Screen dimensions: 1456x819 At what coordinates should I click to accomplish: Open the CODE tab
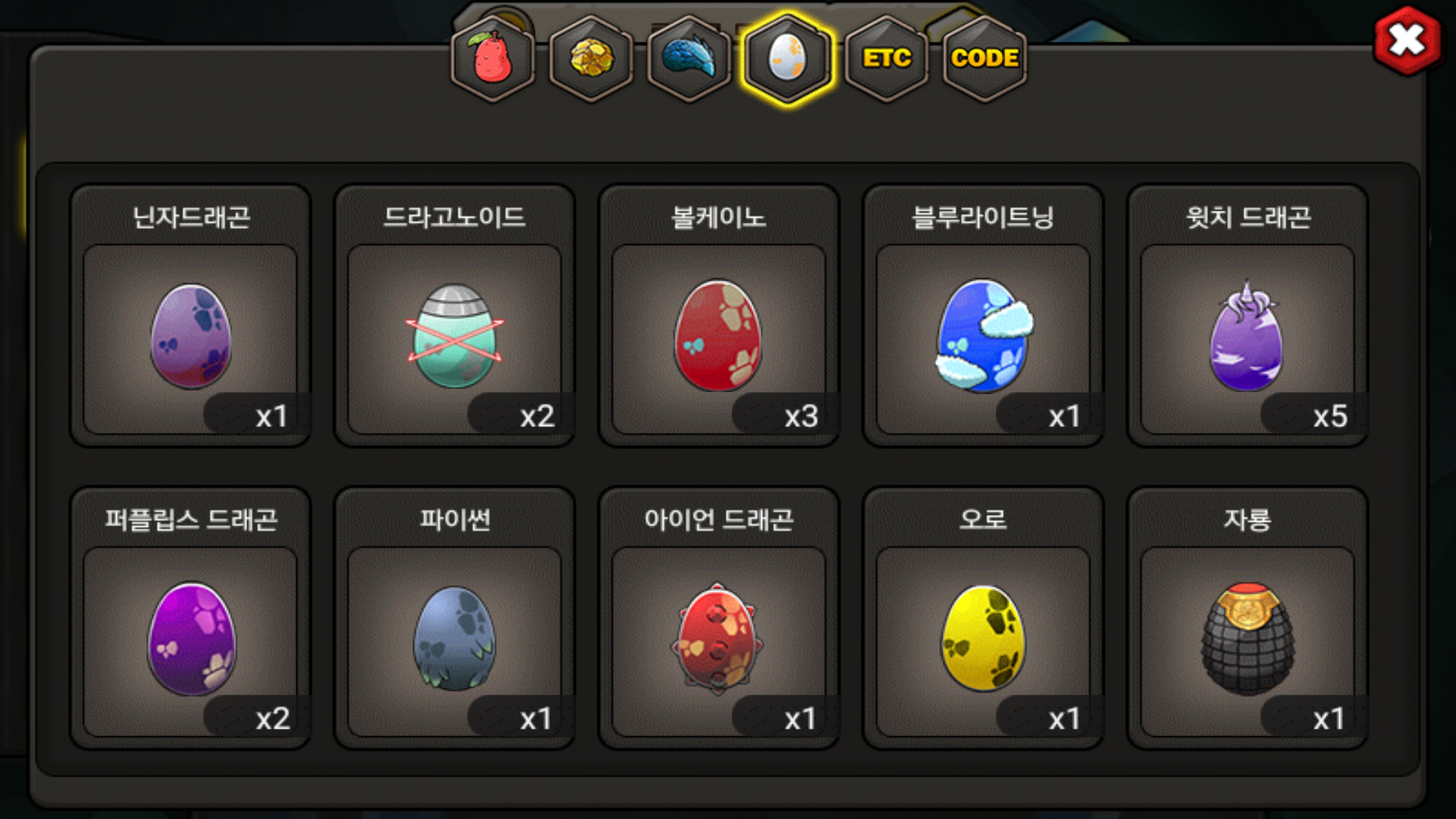coord(984,58)
